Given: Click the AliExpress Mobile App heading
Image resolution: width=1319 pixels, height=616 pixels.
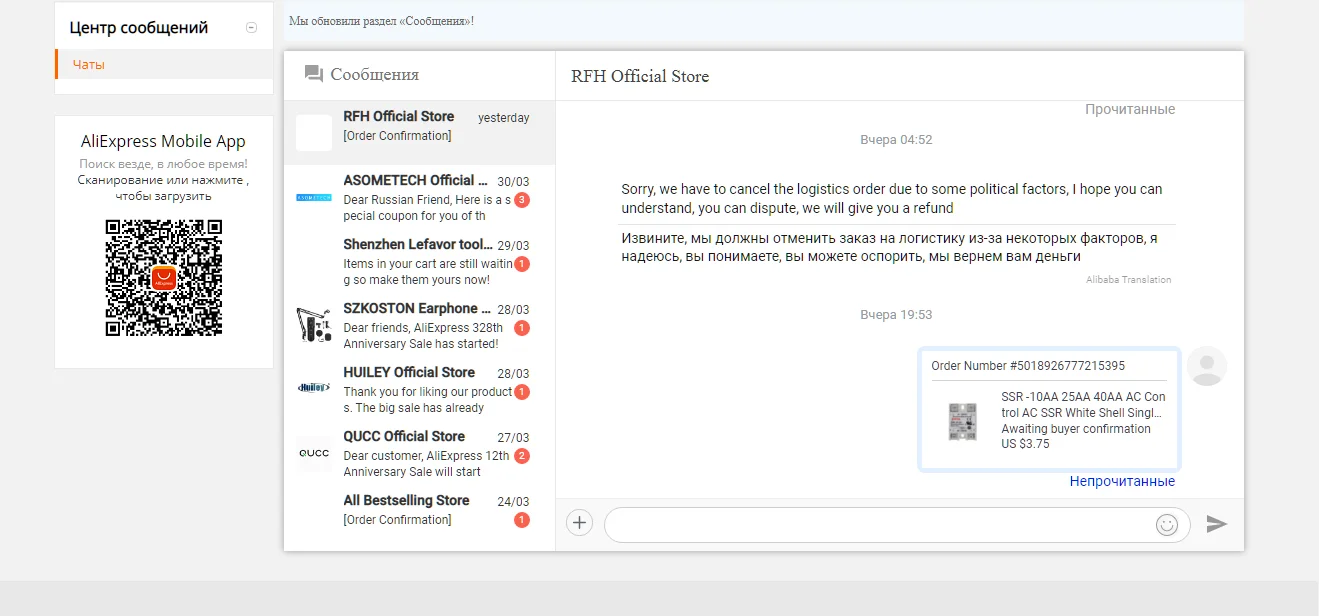Looking at the screenshot, I should click(x=163, y=141).
